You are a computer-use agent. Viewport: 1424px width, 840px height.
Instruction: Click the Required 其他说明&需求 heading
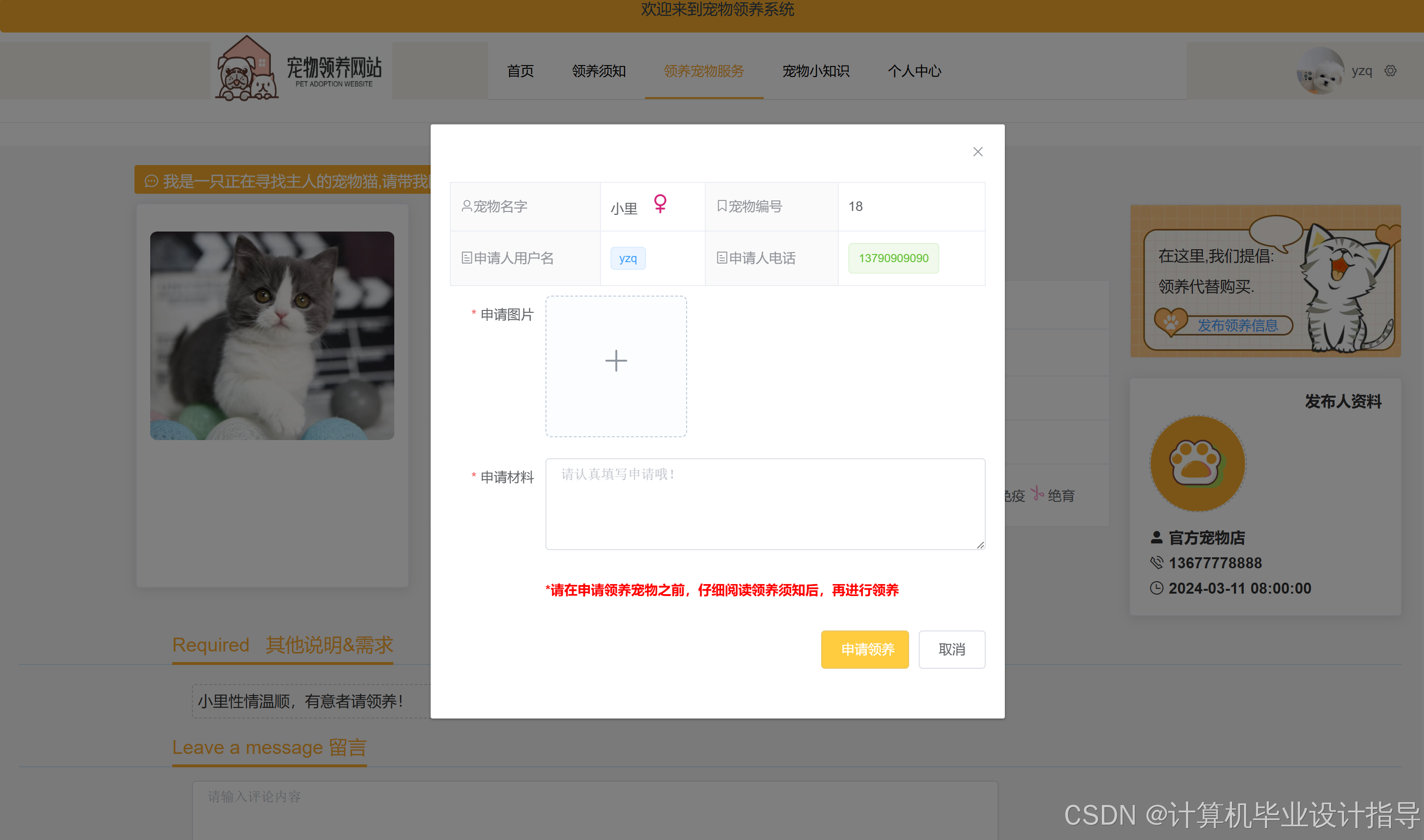pyautogui.click(x=282, y=645)
